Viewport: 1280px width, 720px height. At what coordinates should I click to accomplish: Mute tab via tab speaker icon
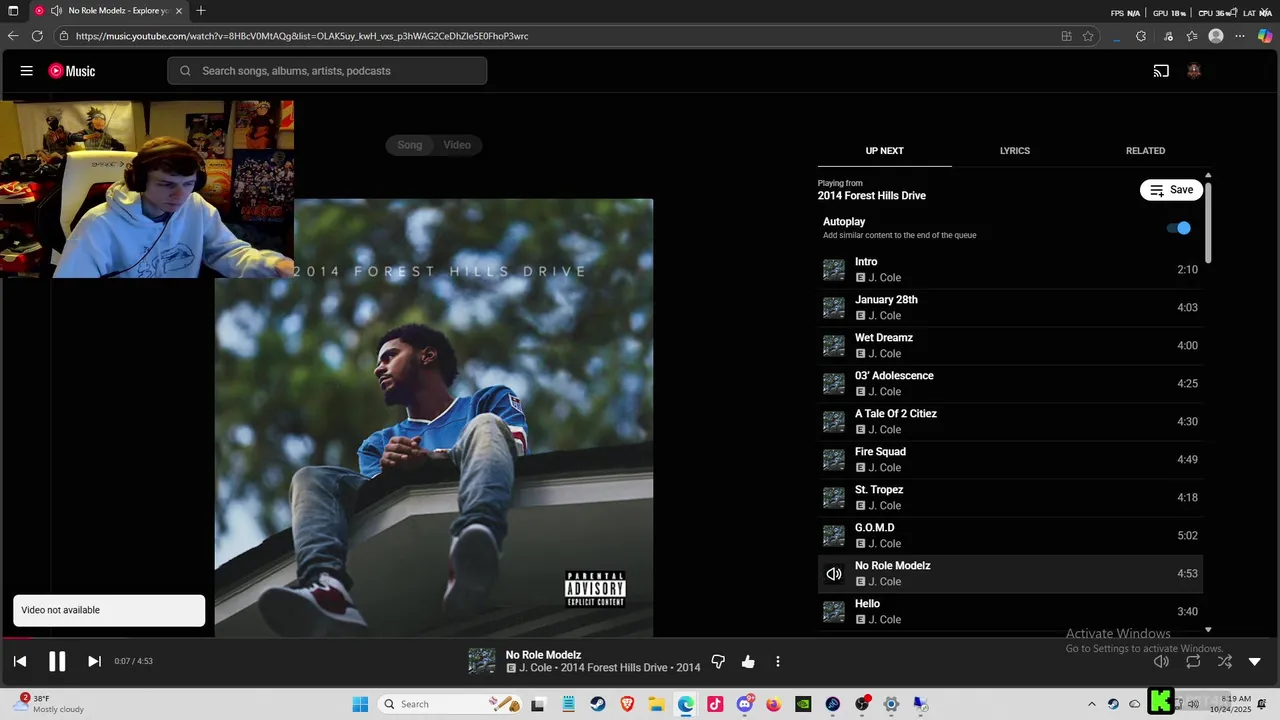pos(56,11)
